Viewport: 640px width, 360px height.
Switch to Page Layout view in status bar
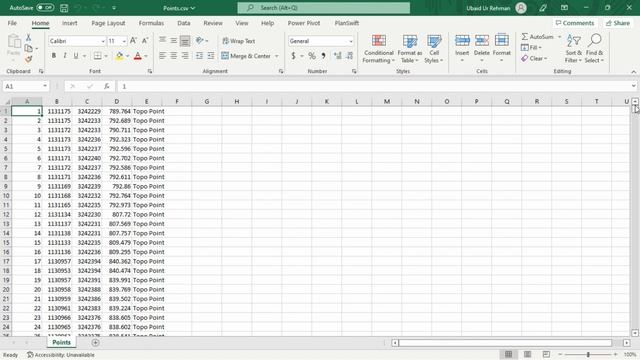[x=527, y=354]
